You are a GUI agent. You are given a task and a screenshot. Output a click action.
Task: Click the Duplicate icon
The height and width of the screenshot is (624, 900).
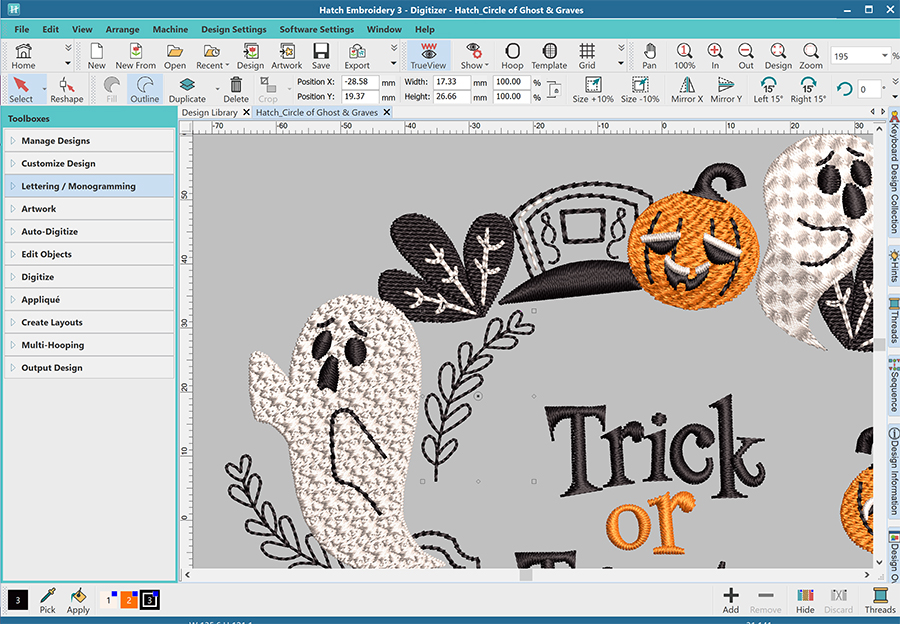[187, 88]
